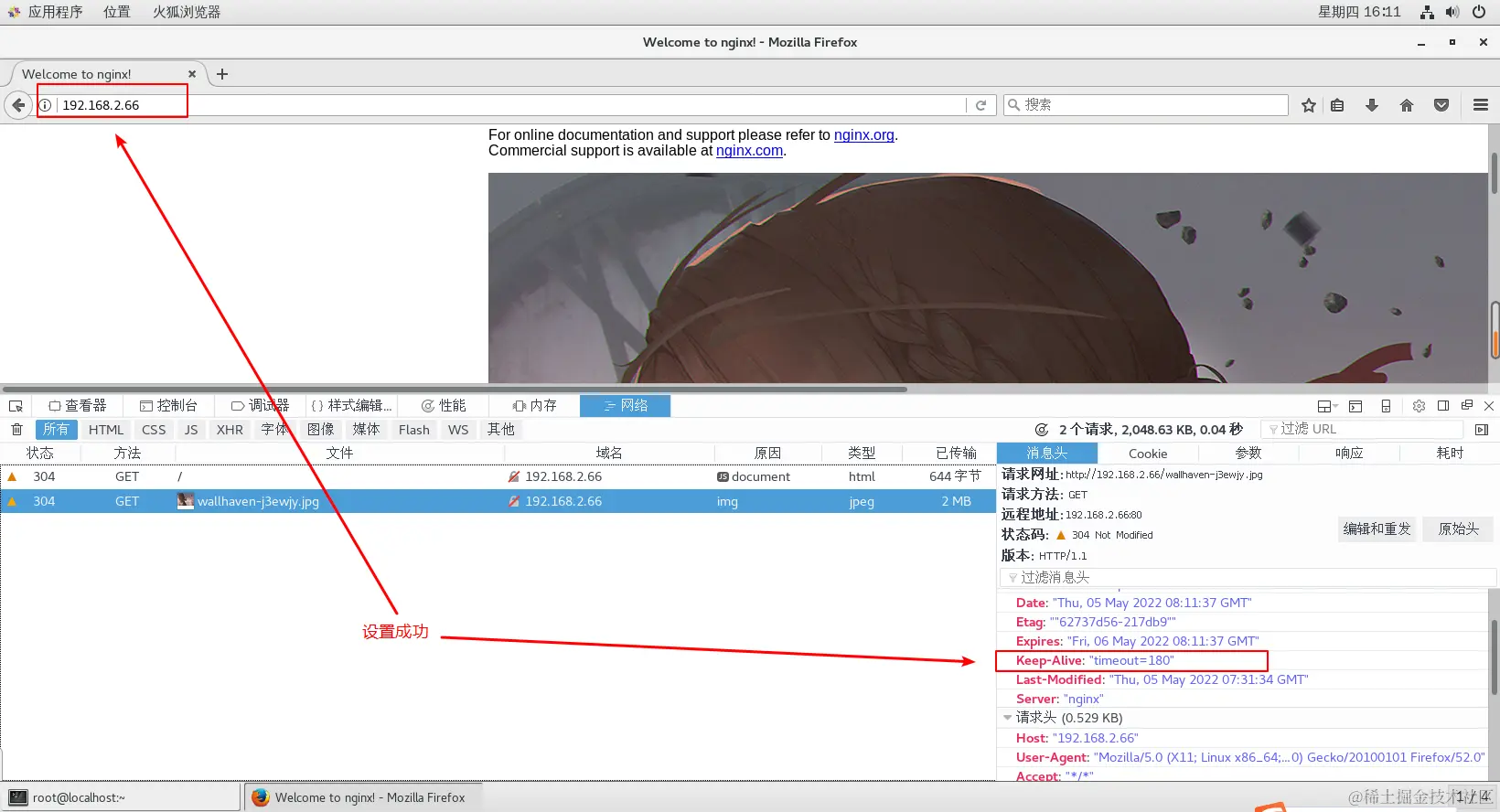Screen dimensions: 1500x812
Task: Open network performance analysis icon
Action: tap(1042, 430)
